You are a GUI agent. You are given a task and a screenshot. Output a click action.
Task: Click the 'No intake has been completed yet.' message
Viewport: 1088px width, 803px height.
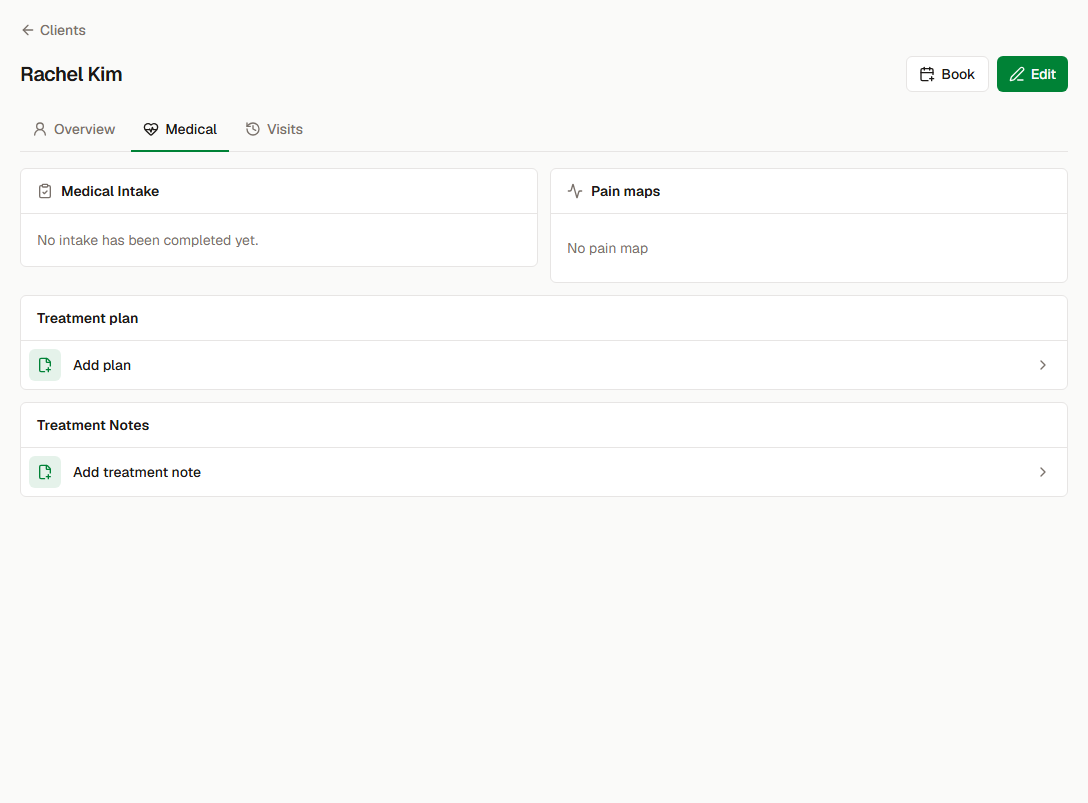pyautogui.click(x=148, y=240)
